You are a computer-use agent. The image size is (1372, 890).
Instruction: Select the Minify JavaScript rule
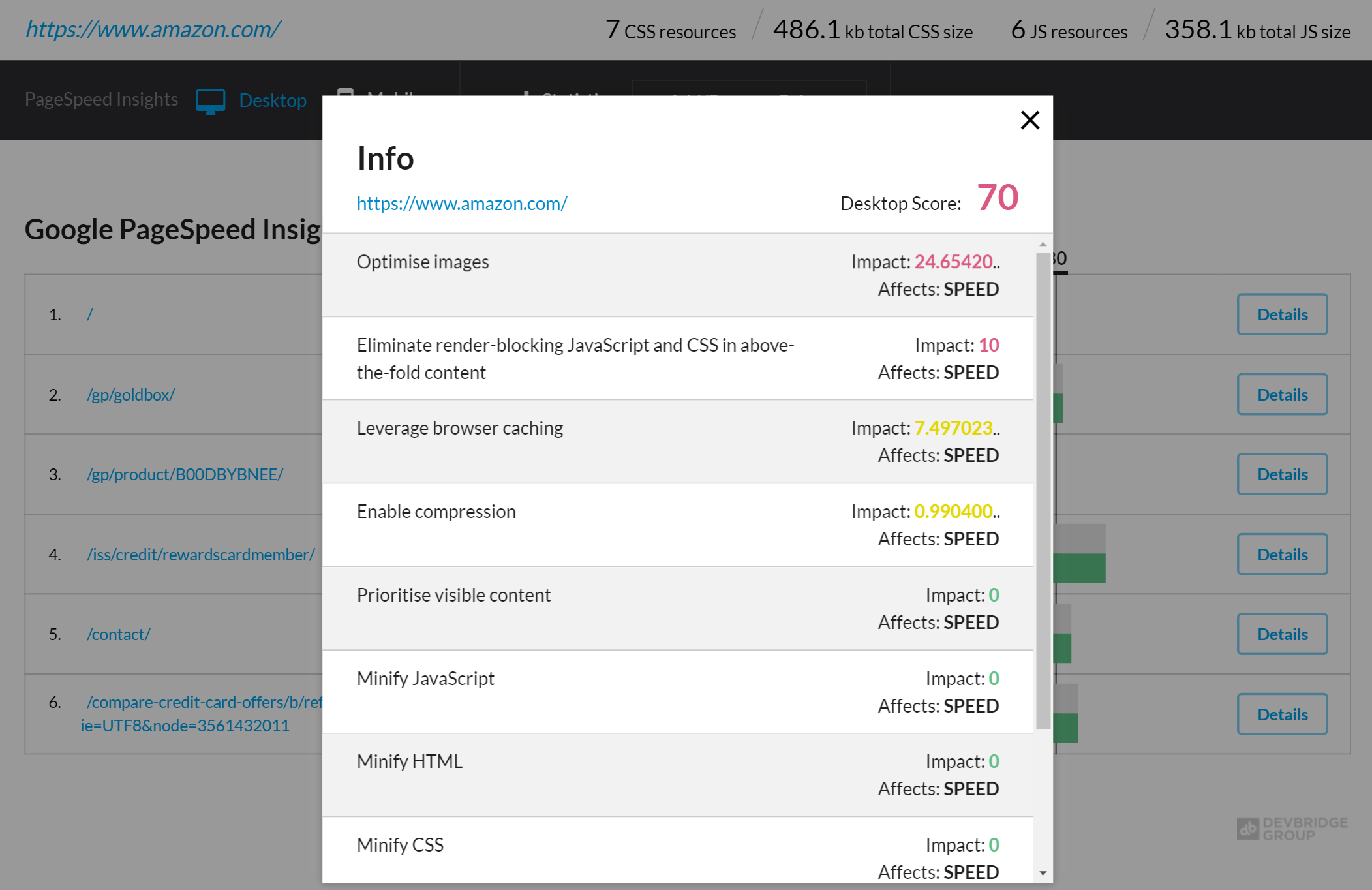click(x=678, y=692)
